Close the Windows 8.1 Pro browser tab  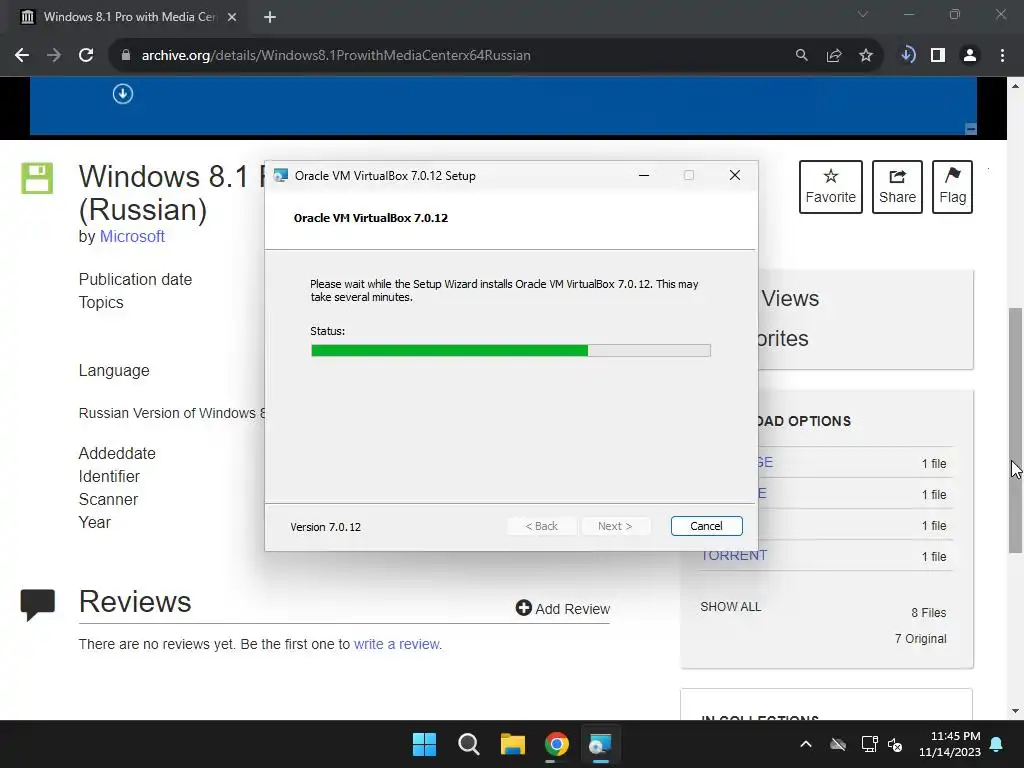click(x=232, y=17)
